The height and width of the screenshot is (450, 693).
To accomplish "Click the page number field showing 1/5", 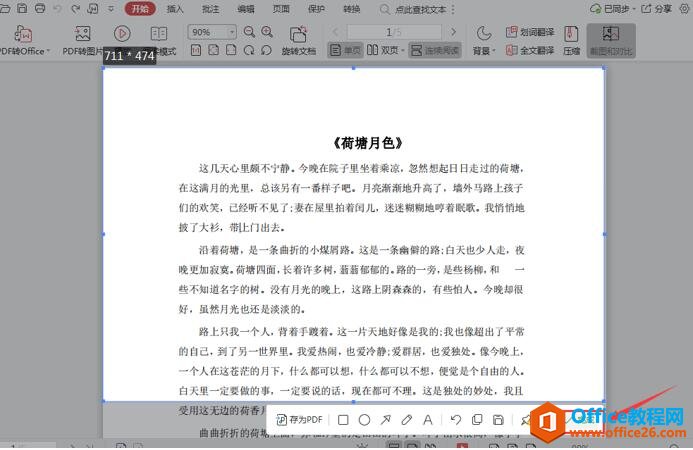I will click(394, 32).
